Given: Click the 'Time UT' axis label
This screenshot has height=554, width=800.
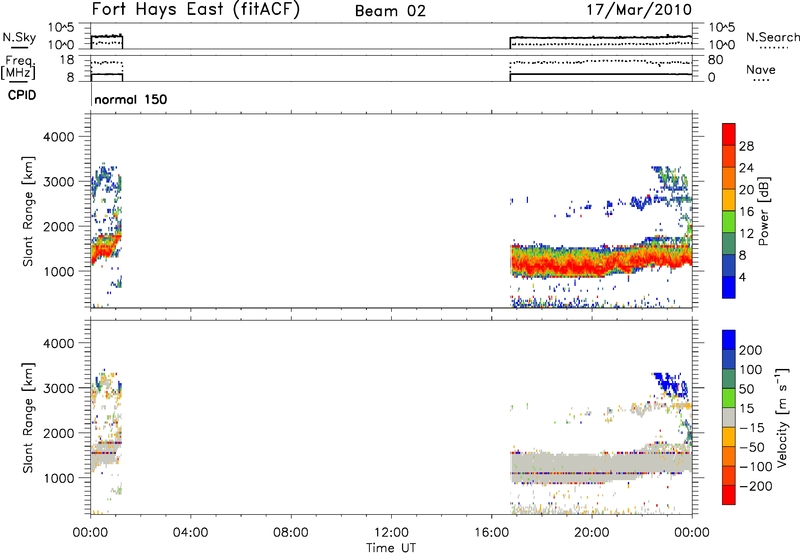Looking at the screenshot, I should (391, 548).
